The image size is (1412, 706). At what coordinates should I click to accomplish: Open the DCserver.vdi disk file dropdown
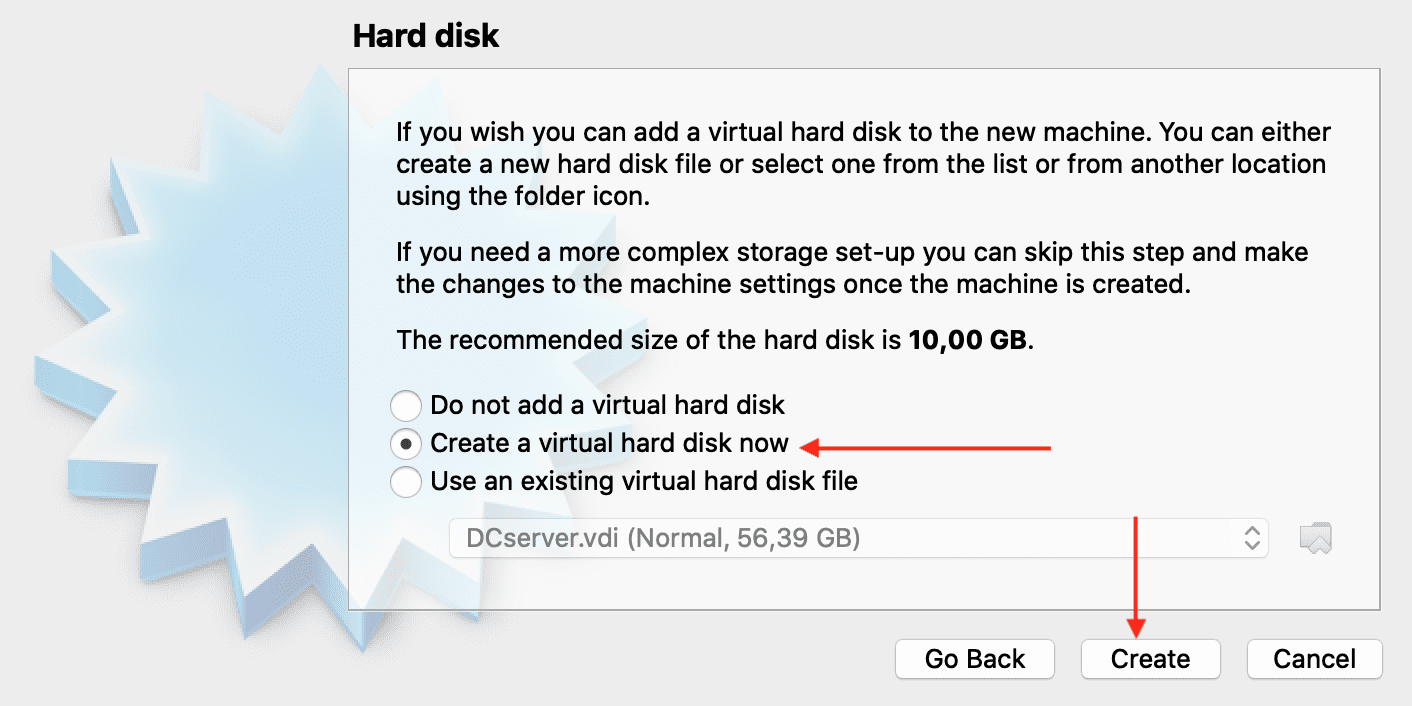(858, 539)
